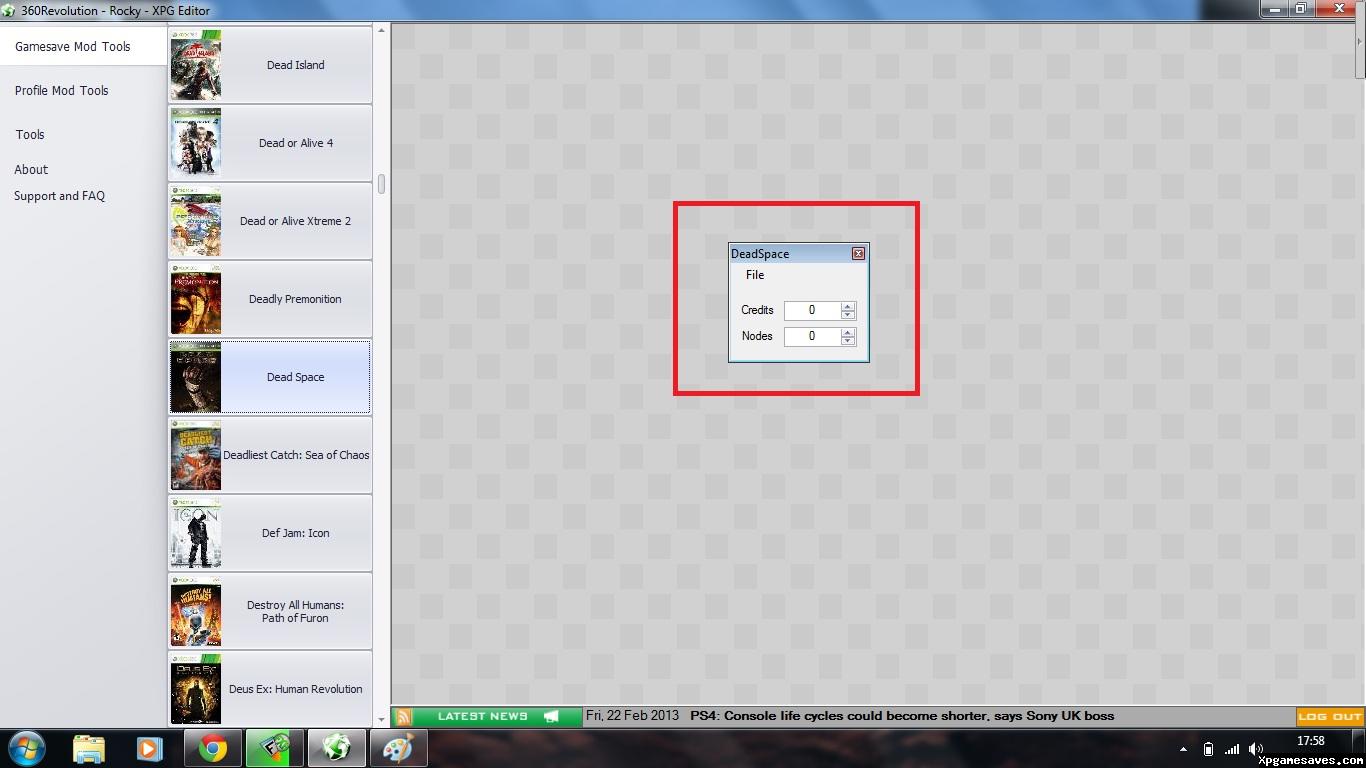Click the RSS feed icon in news bar
The height and width of the screenshot is (768, 1366).
pyautogui.click(x=403, y=716)
